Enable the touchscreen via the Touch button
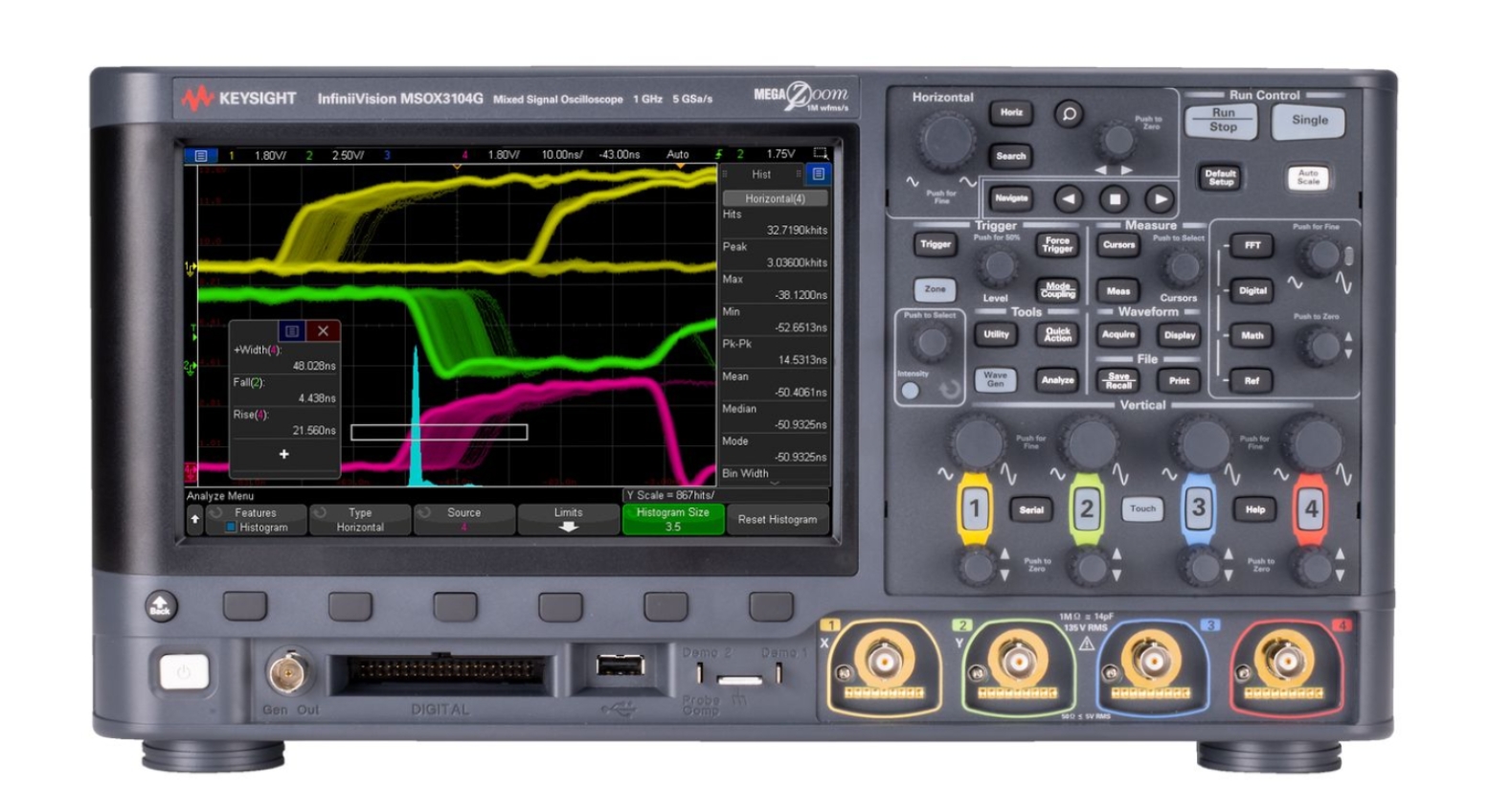 pyautogui.click(x=1141, y=509)
